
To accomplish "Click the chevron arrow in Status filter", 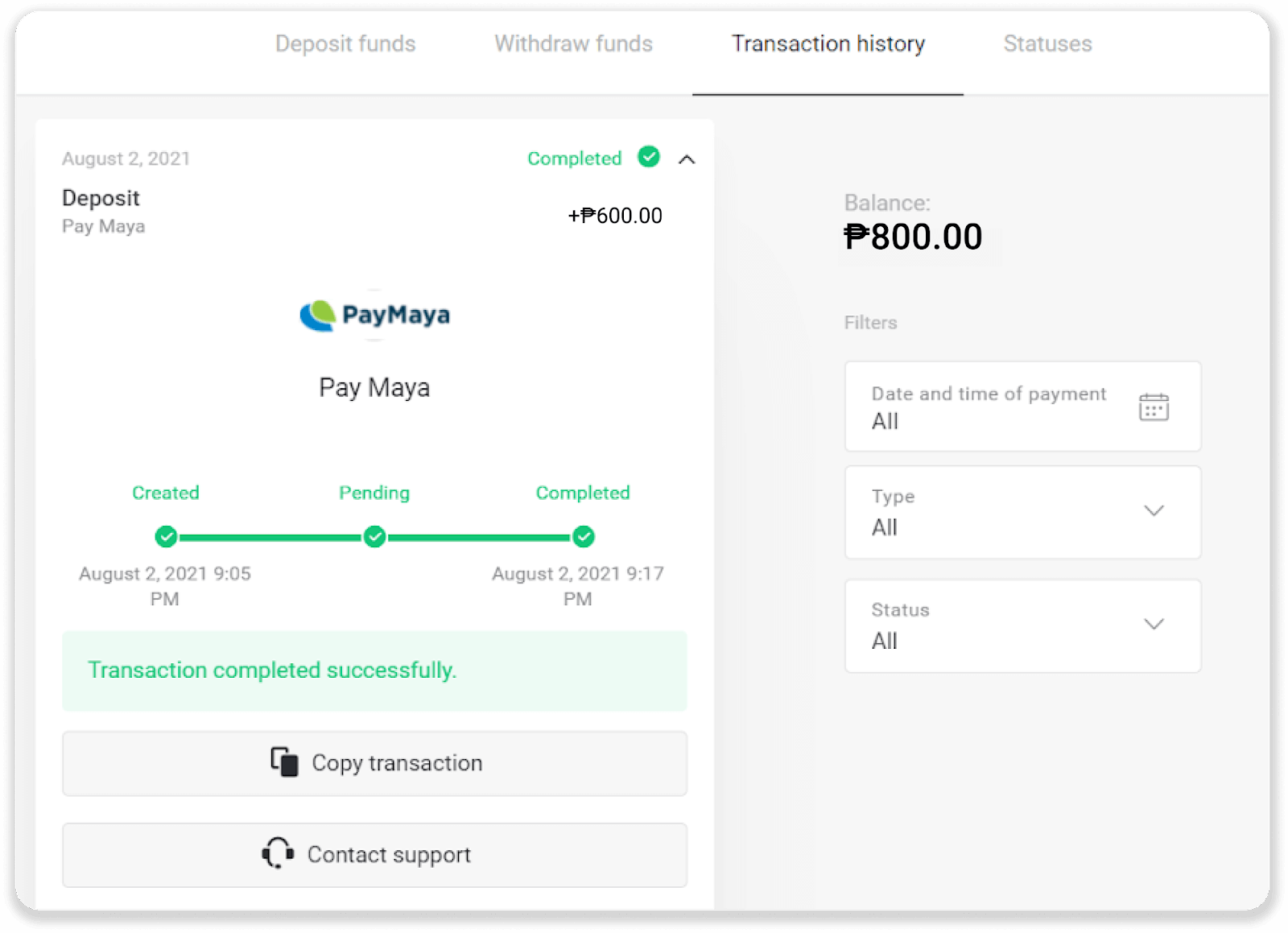I will pyautogui.click(x=1154, y=624).
